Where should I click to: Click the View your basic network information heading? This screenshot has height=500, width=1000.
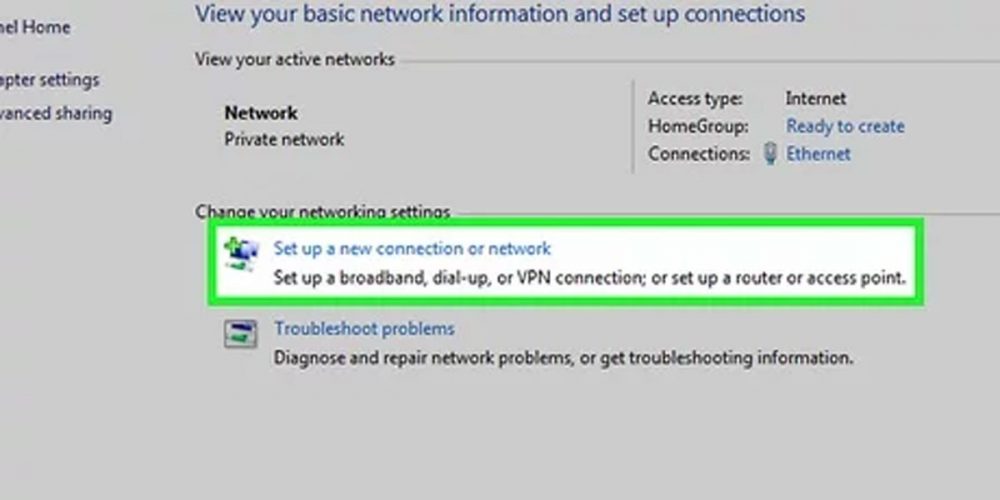point(500,14)
